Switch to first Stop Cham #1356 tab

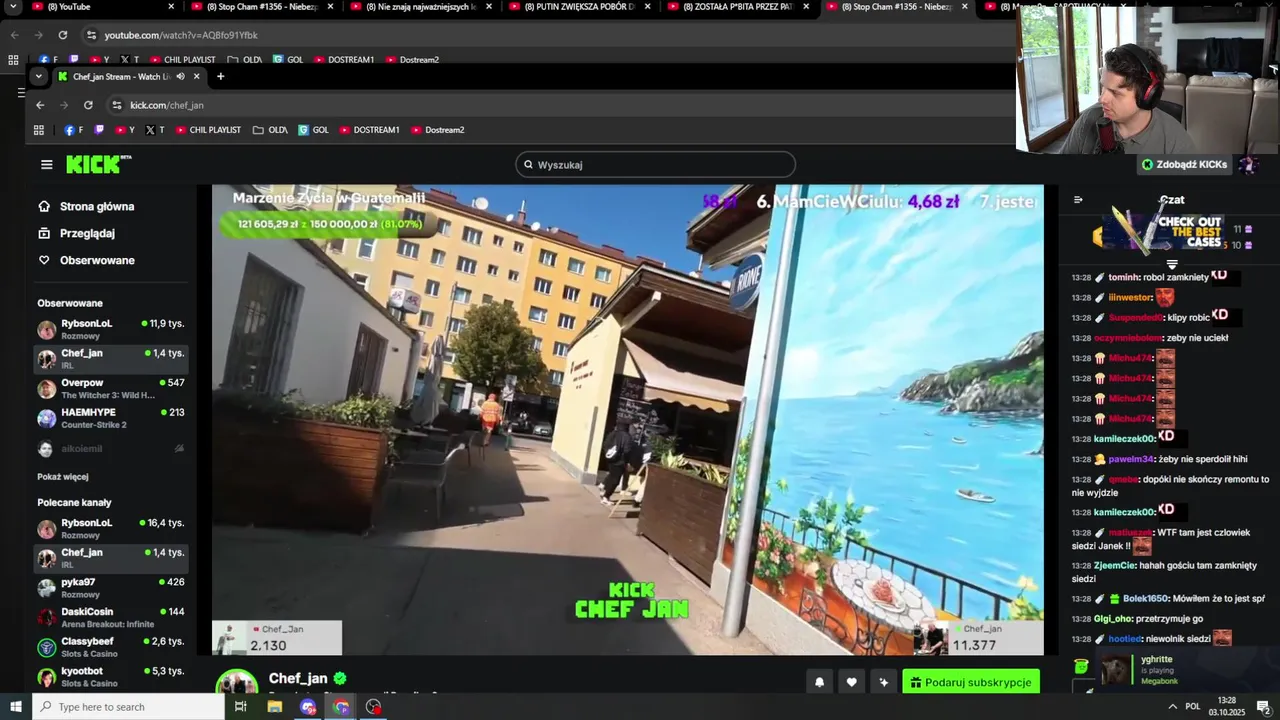(260, 7)
